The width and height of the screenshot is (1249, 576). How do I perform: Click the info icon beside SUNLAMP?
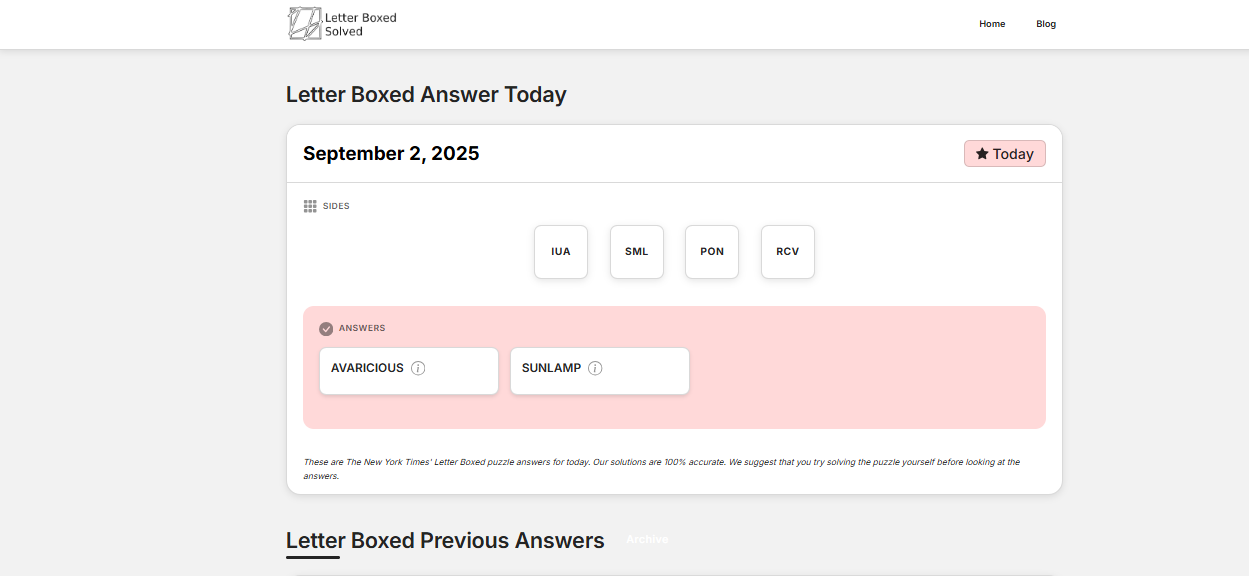595,368
